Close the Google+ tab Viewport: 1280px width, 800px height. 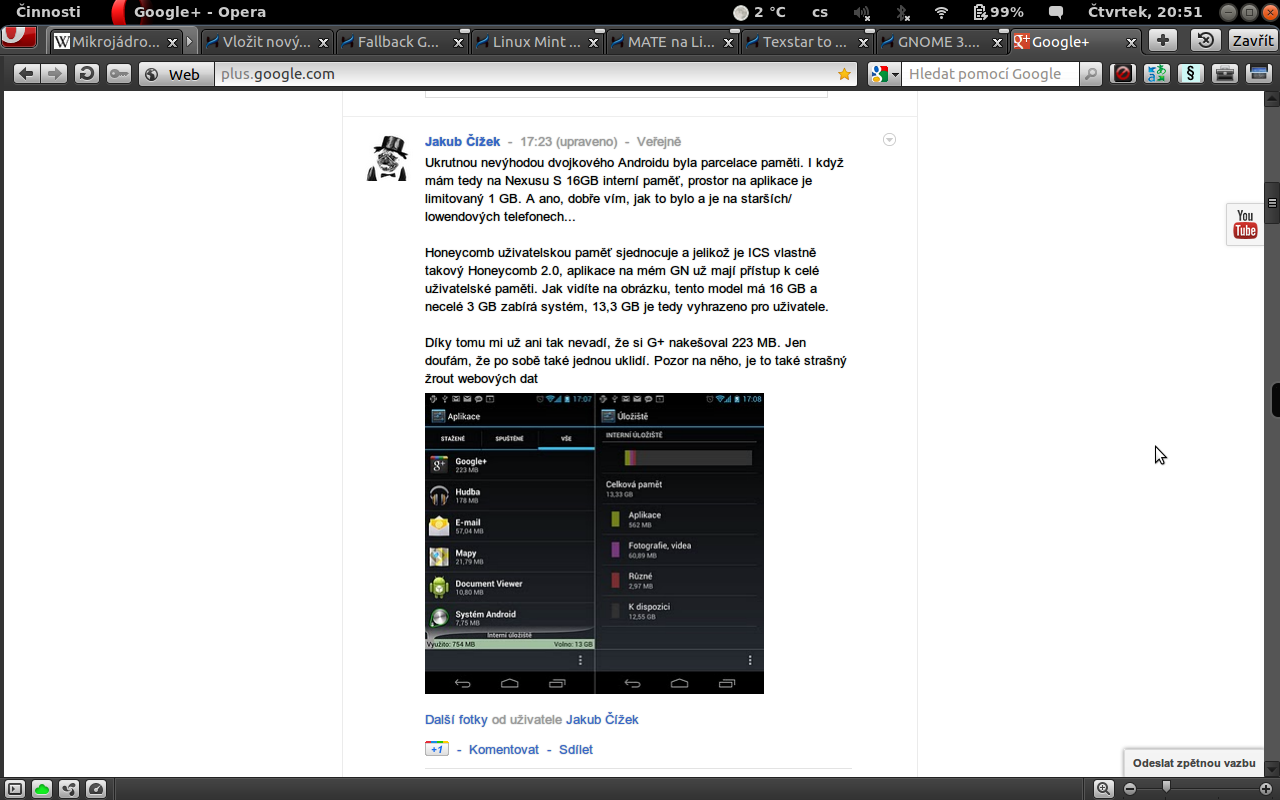tap(1131, 42)
